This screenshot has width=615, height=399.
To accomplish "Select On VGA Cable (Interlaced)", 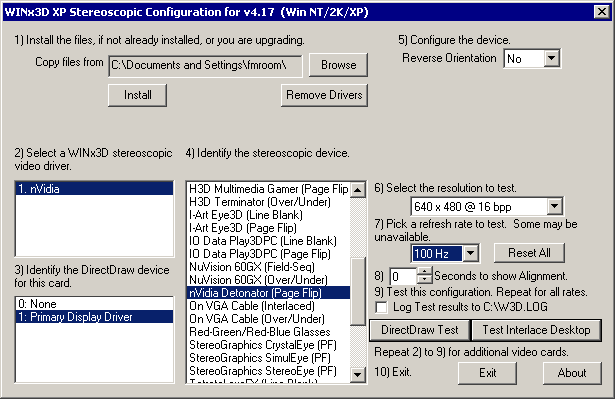I will click(268, 306).
